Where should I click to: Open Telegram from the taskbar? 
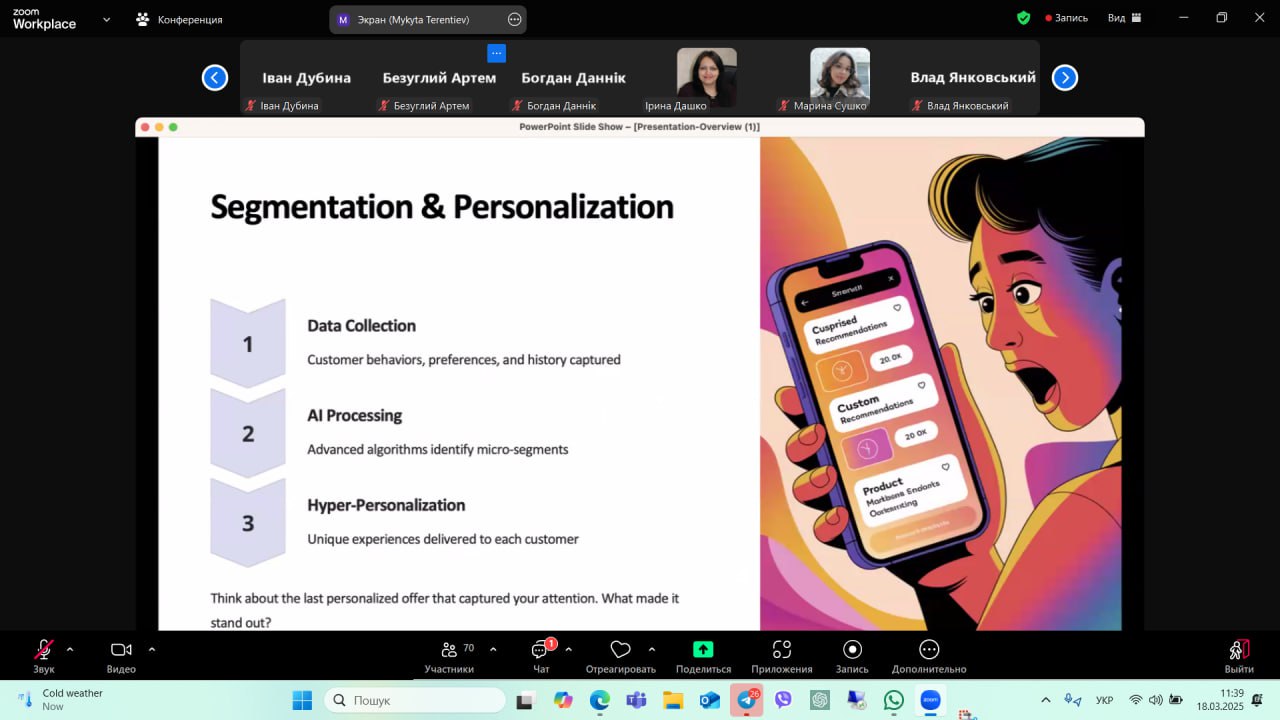point(746,700)
